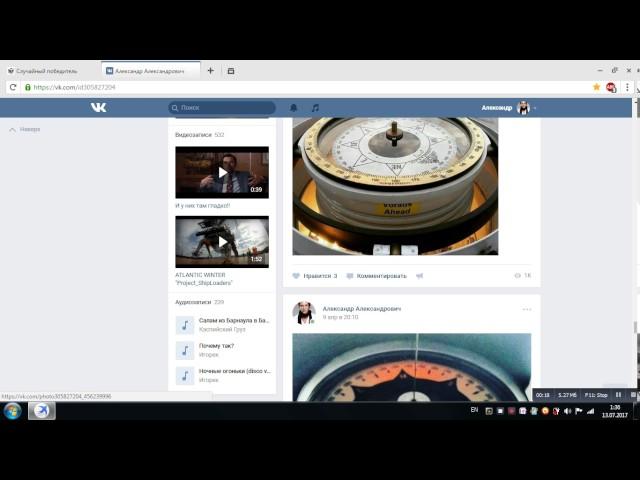Play the 1:52 video thumbnail

coord(222,242)
